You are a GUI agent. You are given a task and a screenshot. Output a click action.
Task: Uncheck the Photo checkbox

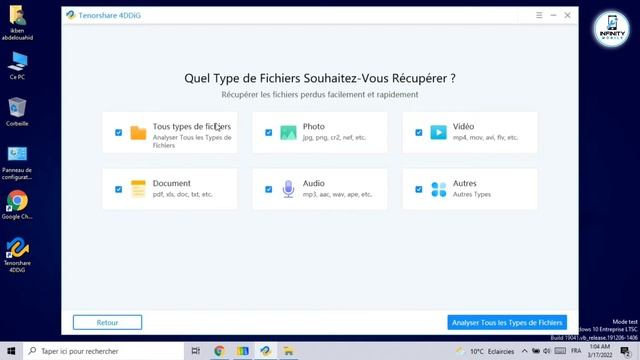tap(269, 133)
